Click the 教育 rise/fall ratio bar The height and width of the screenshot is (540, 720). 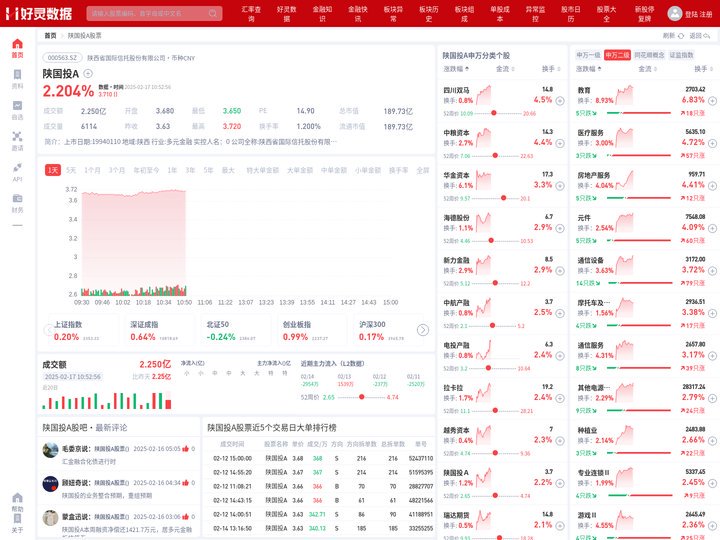point(639,113)
